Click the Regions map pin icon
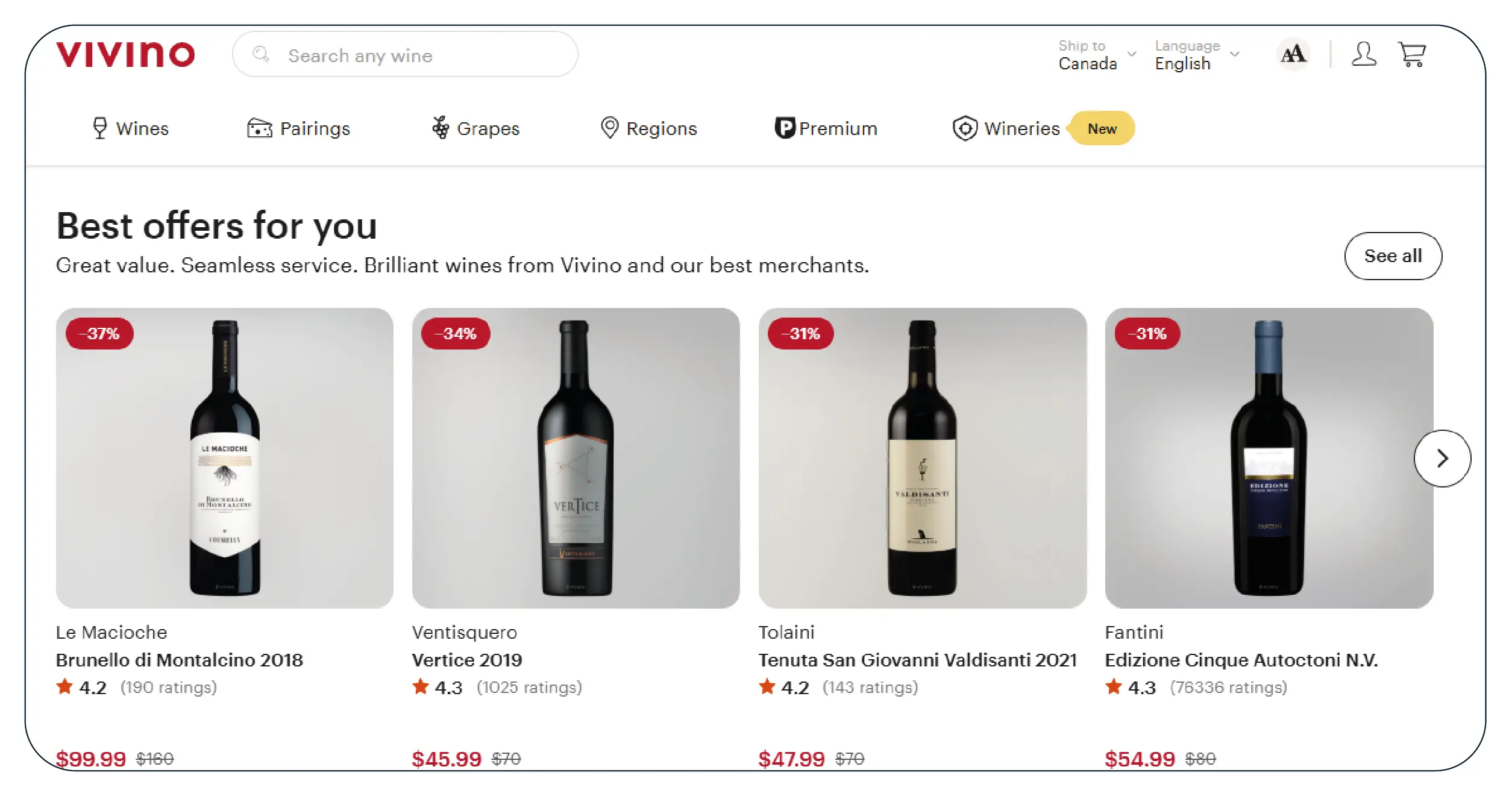The height and width of the screenshot is (796, 1512). (610, 128)
